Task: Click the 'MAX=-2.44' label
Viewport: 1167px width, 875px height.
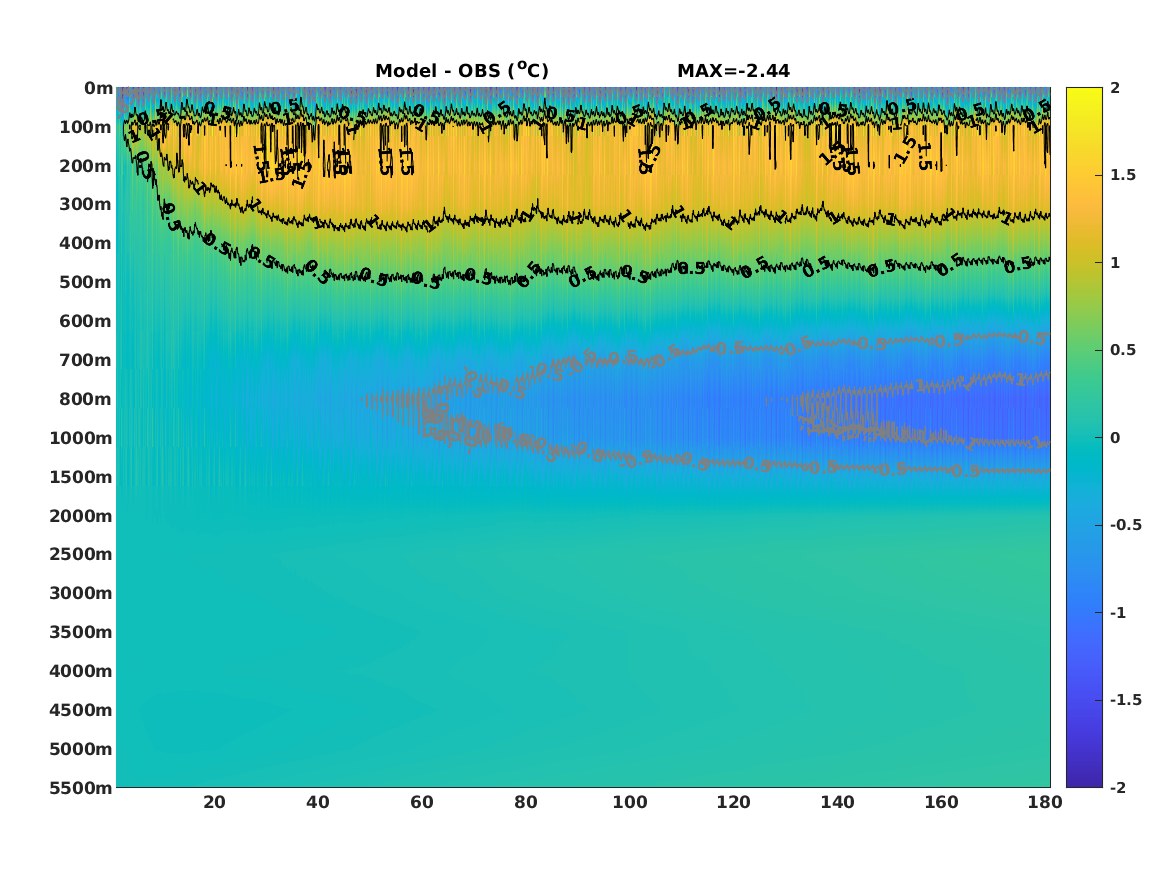Action: coord(733,71)
